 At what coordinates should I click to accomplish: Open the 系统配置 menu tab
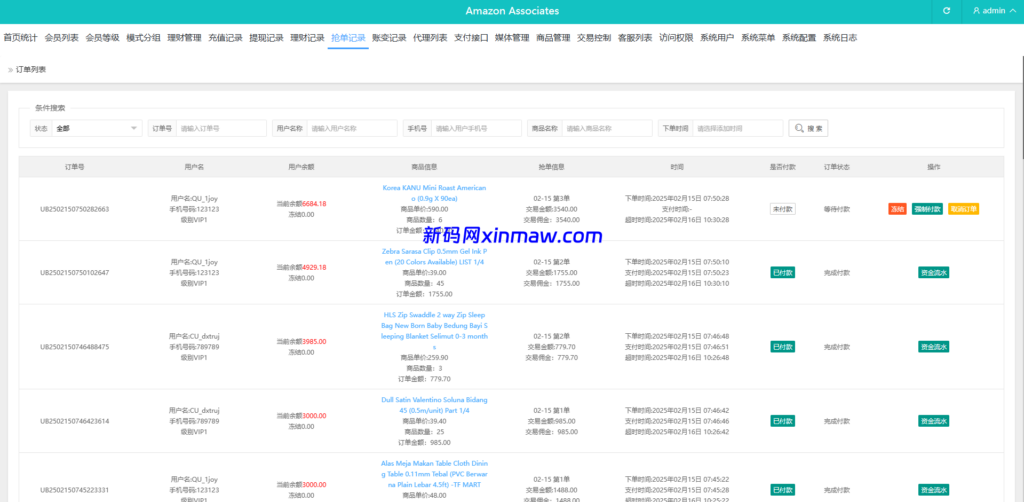799,38
